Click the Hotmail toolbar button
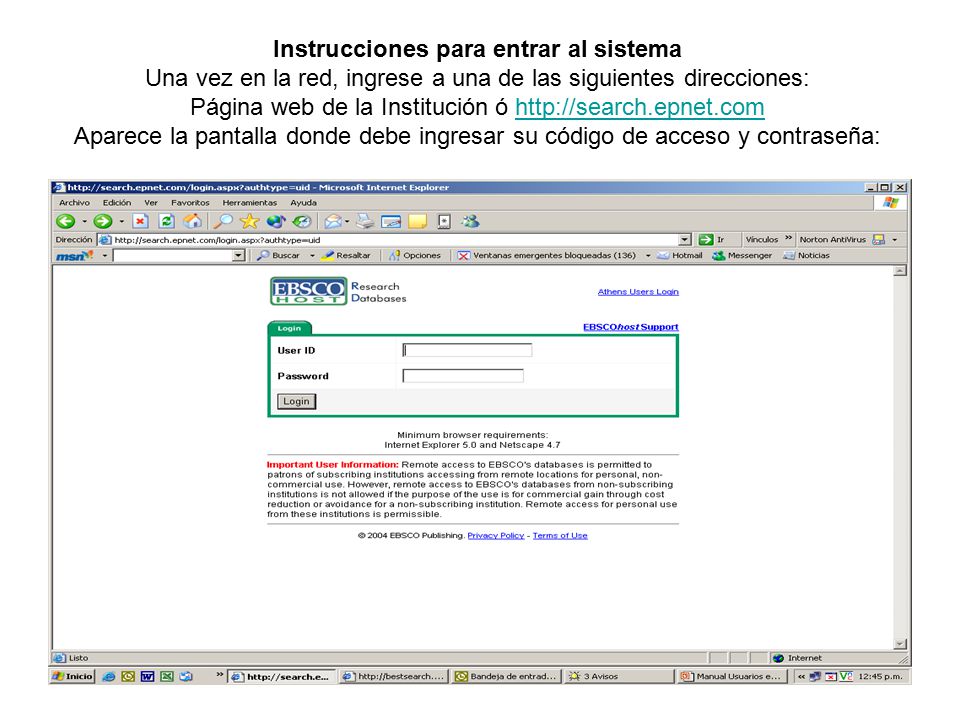 click(x=680, y=255)
